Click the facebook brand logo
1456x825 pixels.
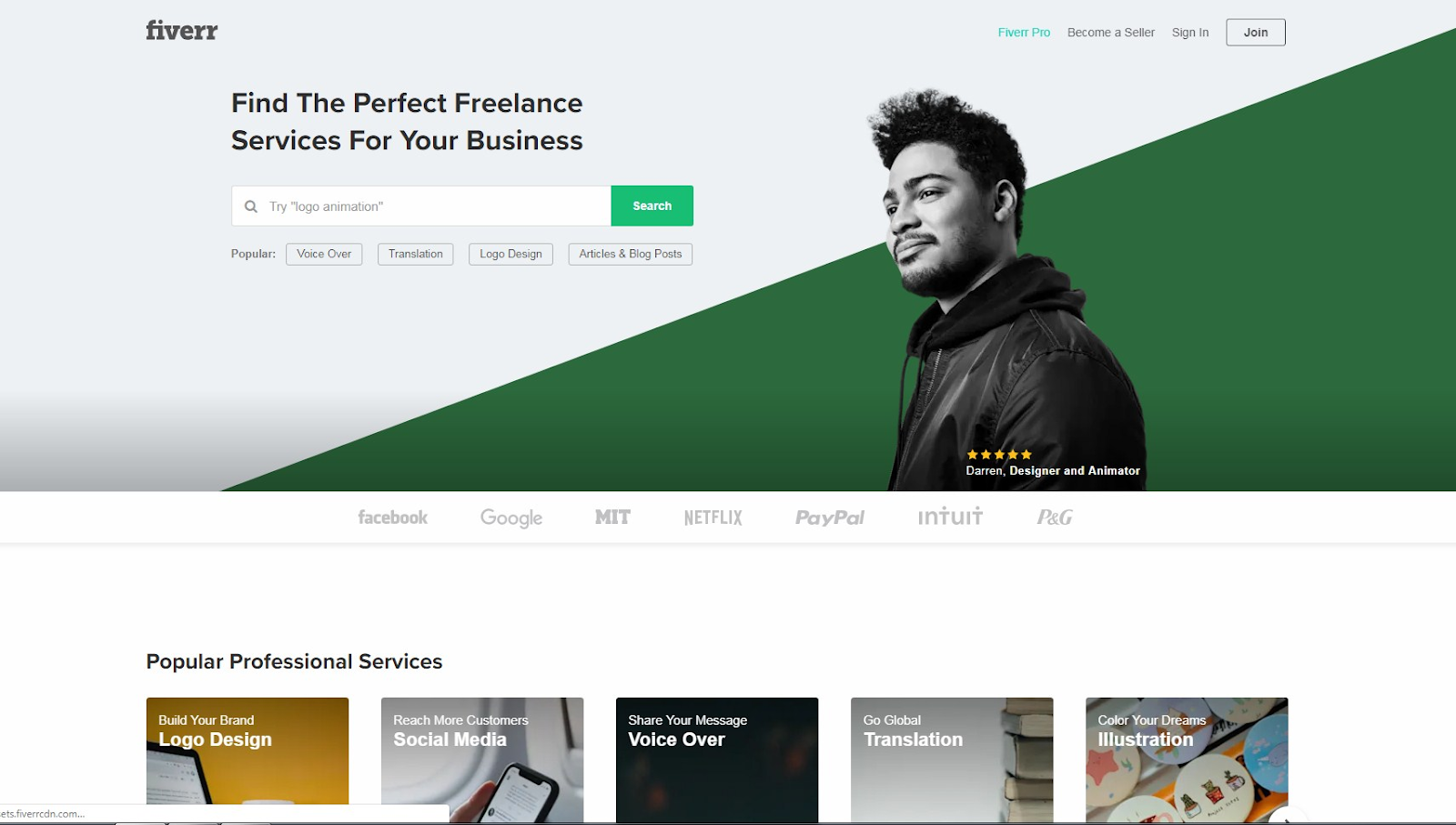pyautogui.click(x=392, y=518)
